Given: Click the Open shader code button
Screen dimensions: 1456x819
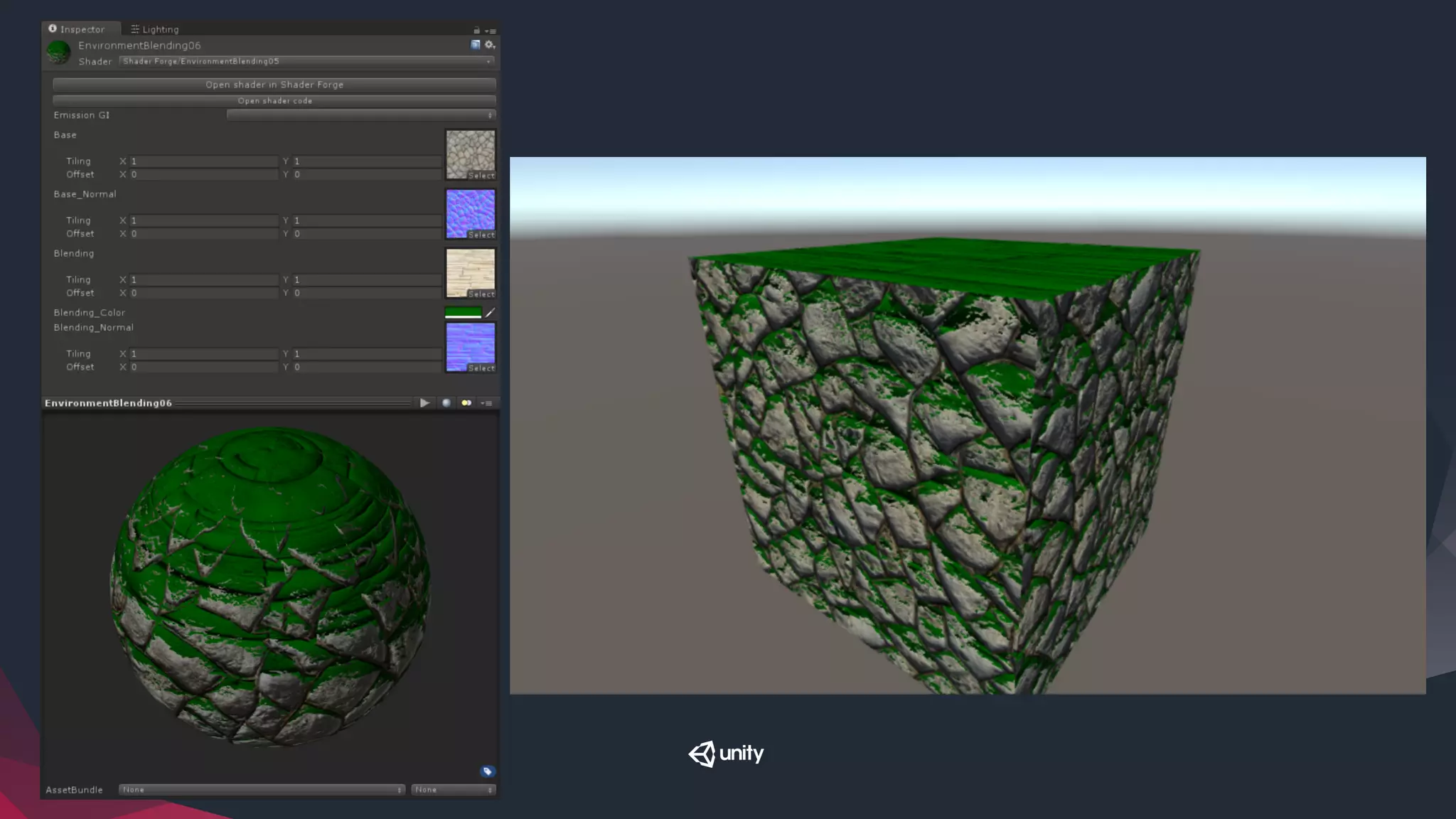Looking at the screenshot, I should coord(274,101).
